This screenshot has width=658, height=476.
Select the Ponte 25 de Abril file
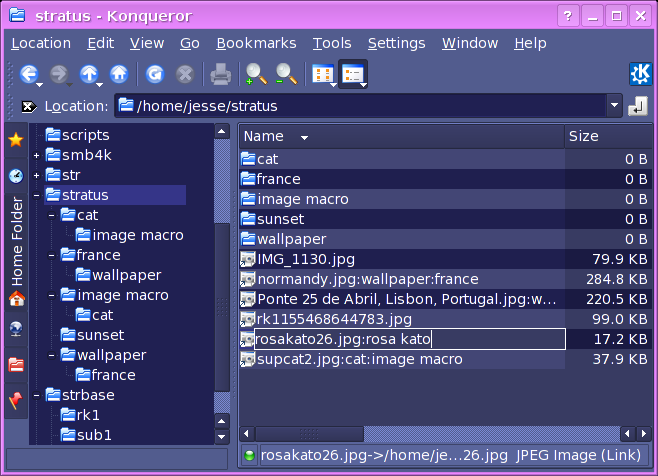(x=399, y=299)
